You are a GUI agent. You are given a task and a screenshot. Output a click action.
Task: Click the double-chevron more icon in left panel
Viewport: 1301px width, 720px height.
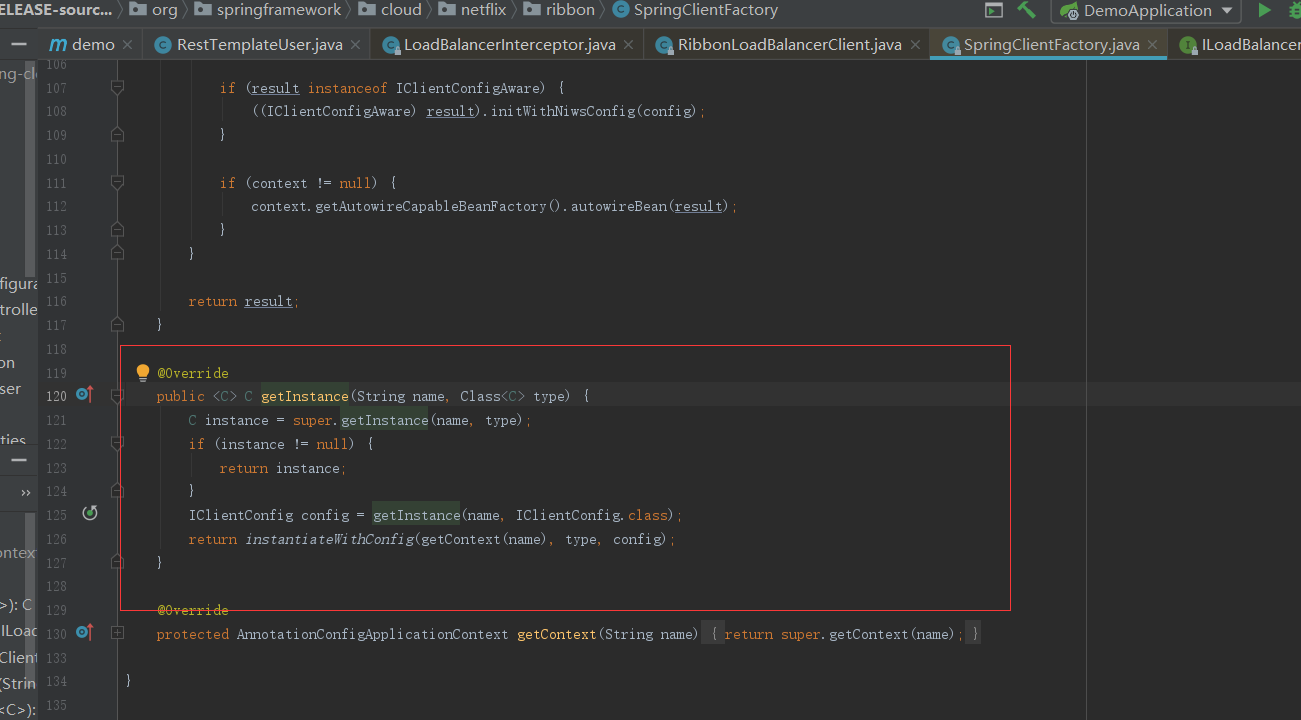coord(25,492)
